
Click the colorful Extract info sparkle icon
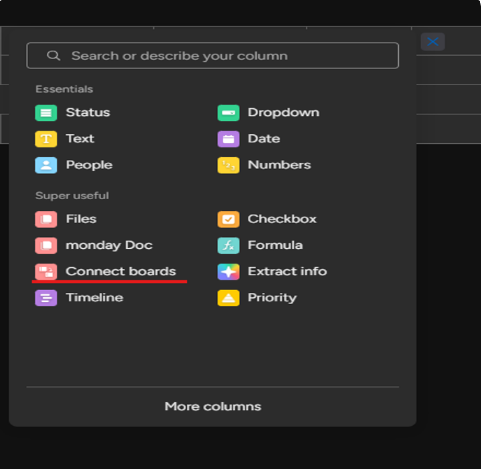(x=228, y=272)
